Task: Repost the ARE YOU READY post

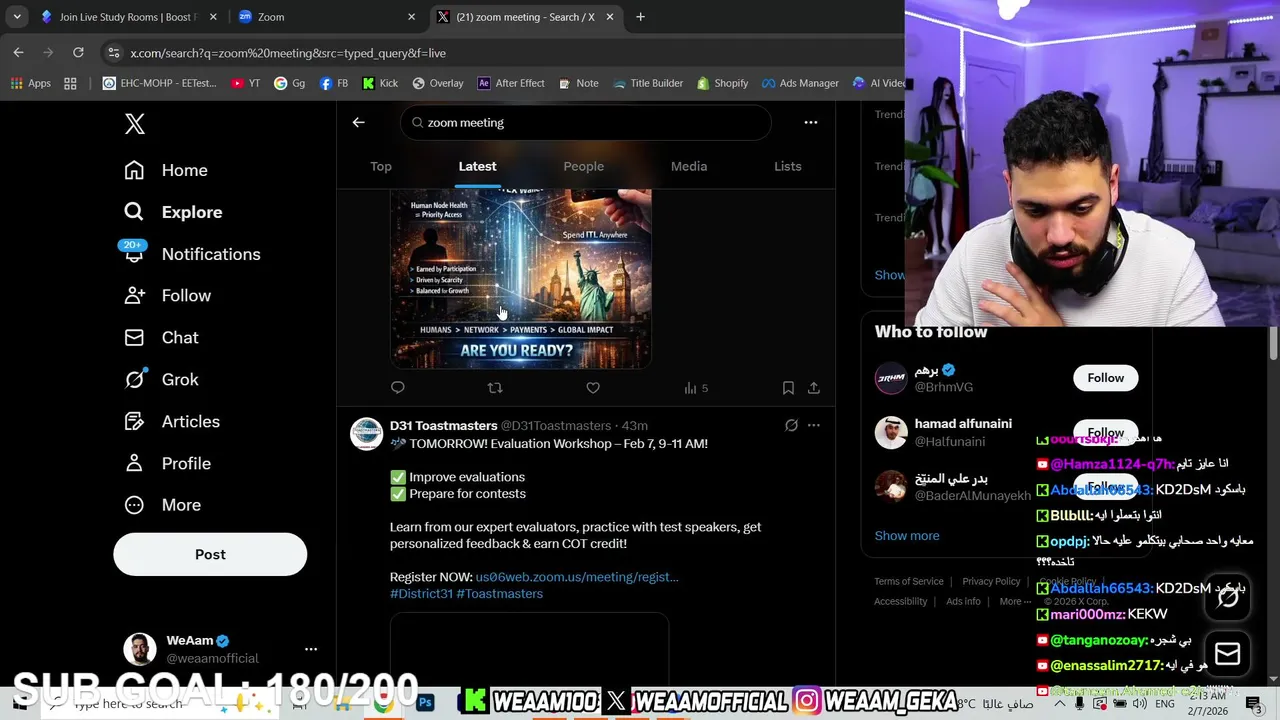Action: [x=495, y=388]
